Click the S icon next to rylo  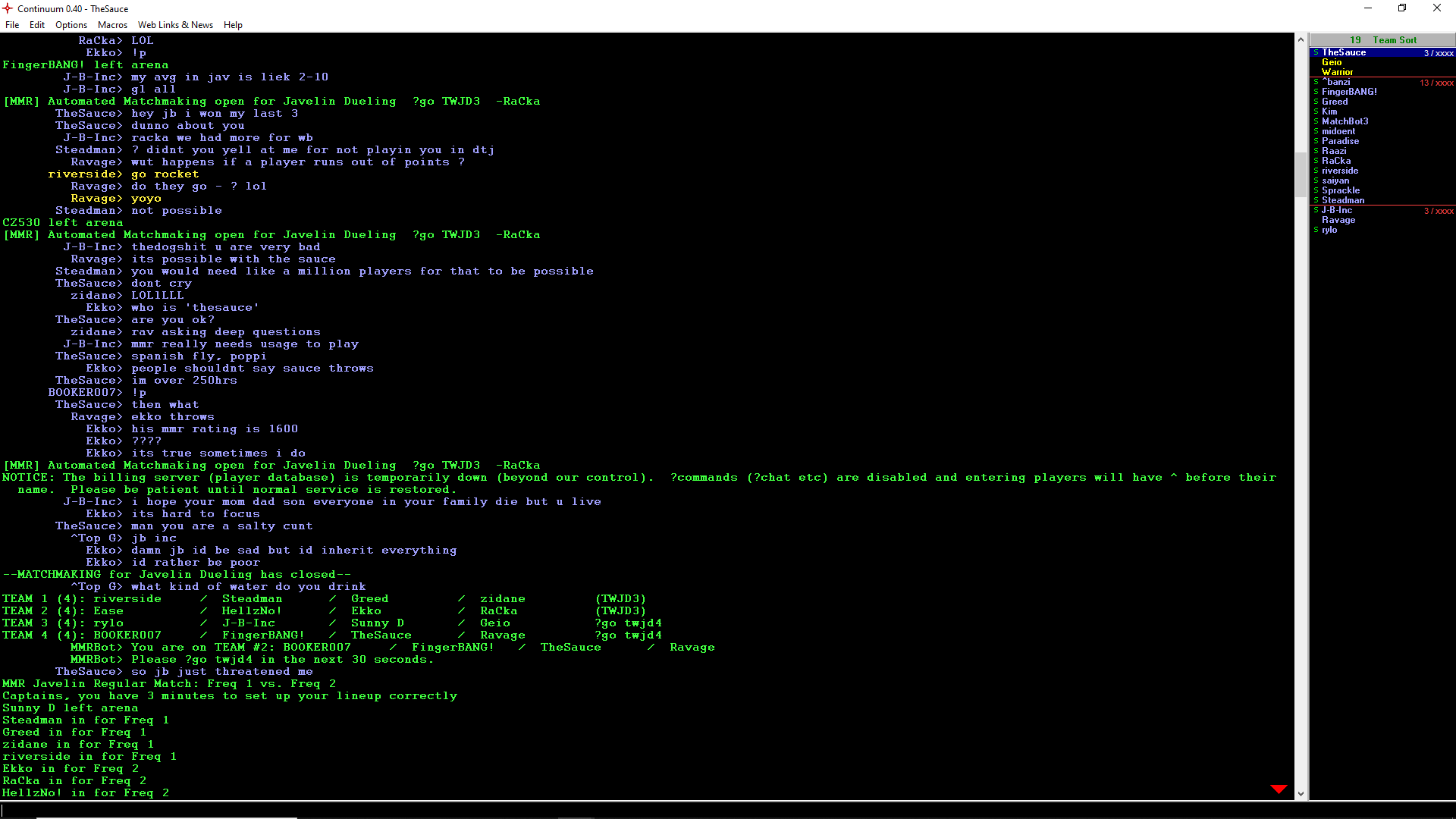pyautogui.click(x=1316, y=230)
